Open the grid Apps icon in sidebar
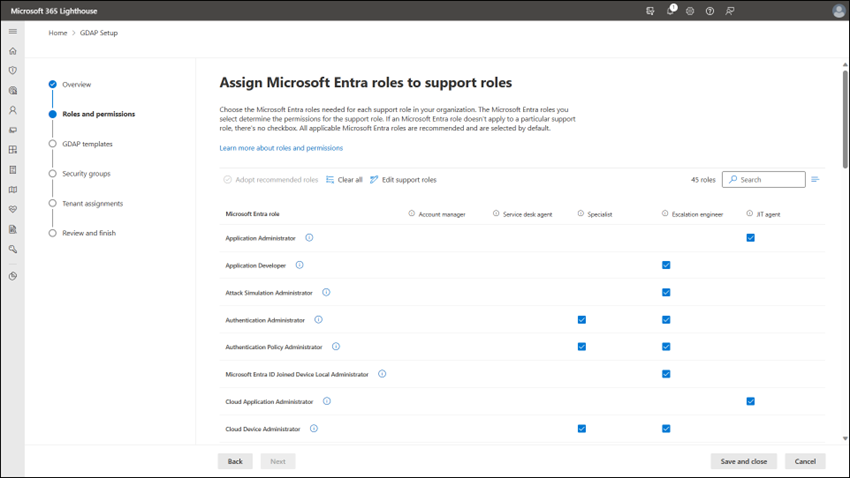 [13, 150]
